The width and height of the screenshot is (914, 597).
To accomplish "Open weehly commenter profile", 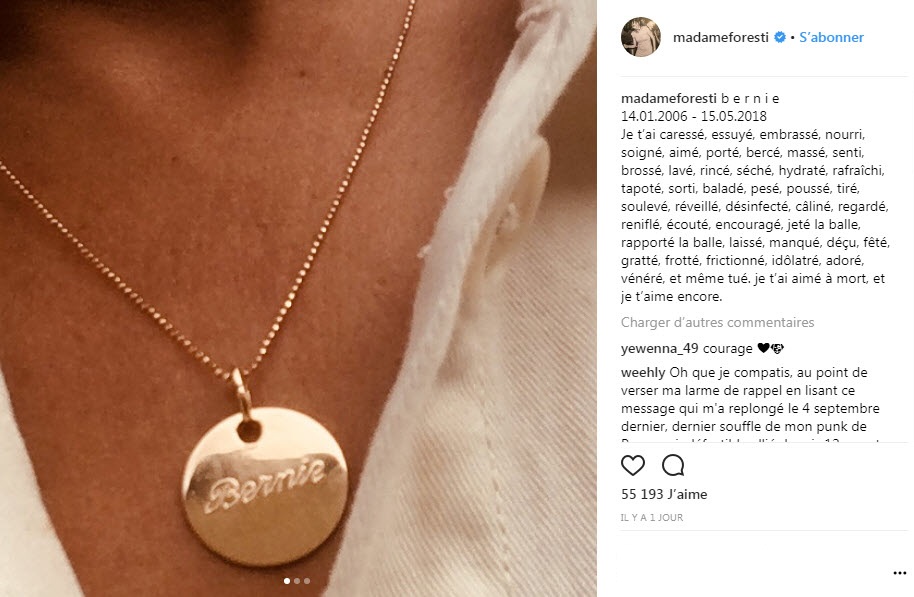I will [643, 373].
